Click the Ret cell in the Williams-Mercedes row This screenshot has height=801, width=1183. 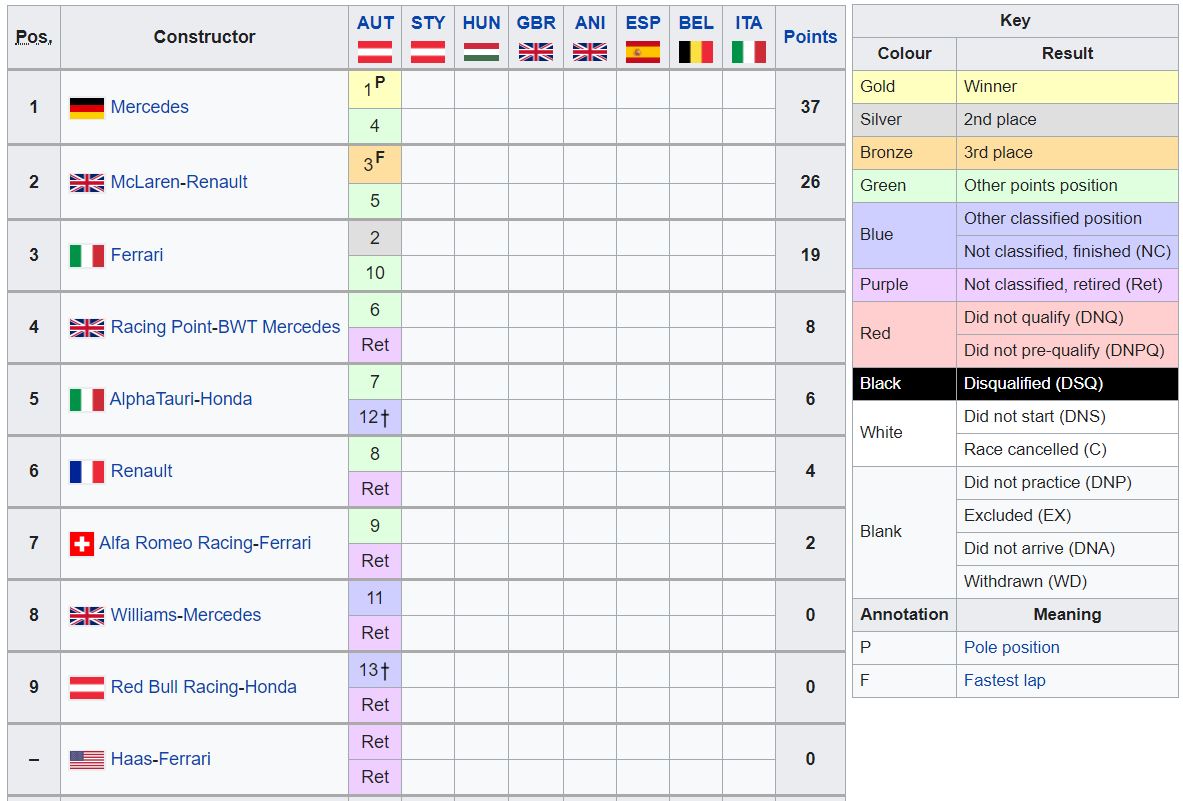375,633
